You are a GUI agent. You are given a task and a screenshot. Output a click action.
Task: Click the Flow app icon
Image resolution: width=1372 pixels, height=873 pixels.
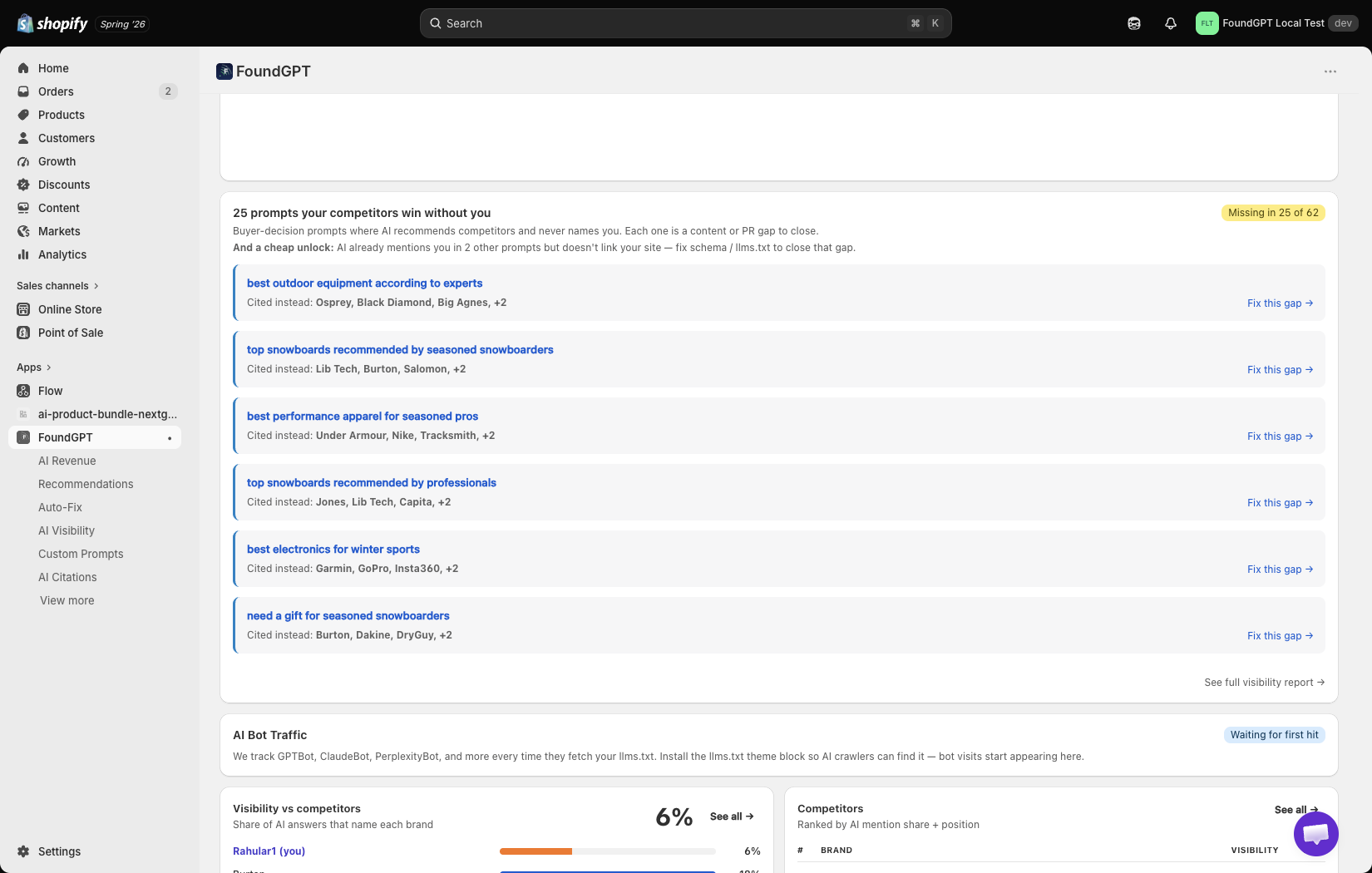(23, 391)
